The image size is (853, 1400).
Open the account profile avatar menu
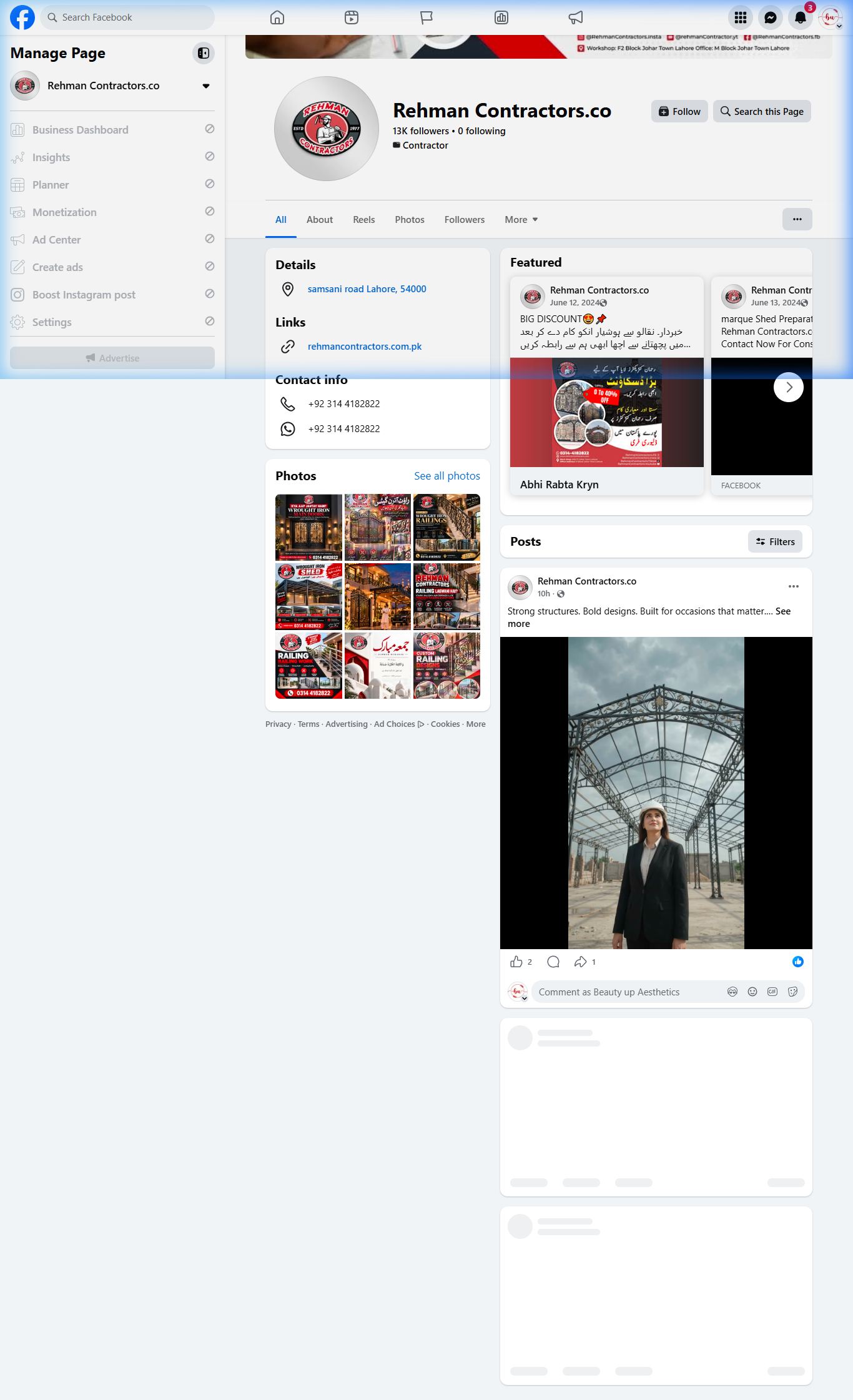pyautogui.click(x=831, y=17)
